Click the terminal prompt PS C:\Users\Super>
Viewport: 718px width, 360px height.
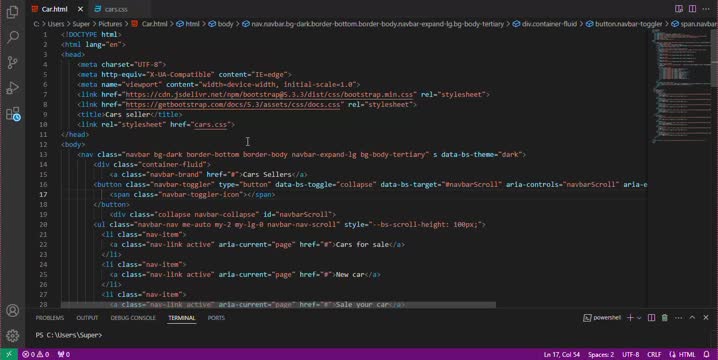tap(69, 335)
